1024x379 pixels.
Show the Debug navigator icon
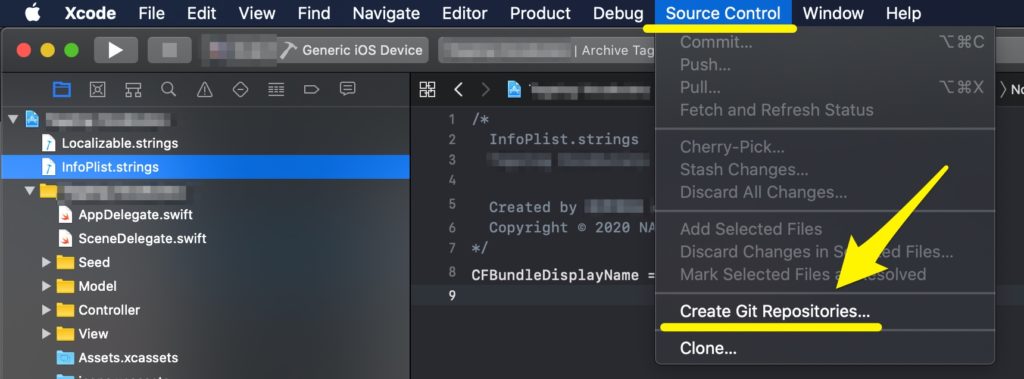click(x=276, y=90)
